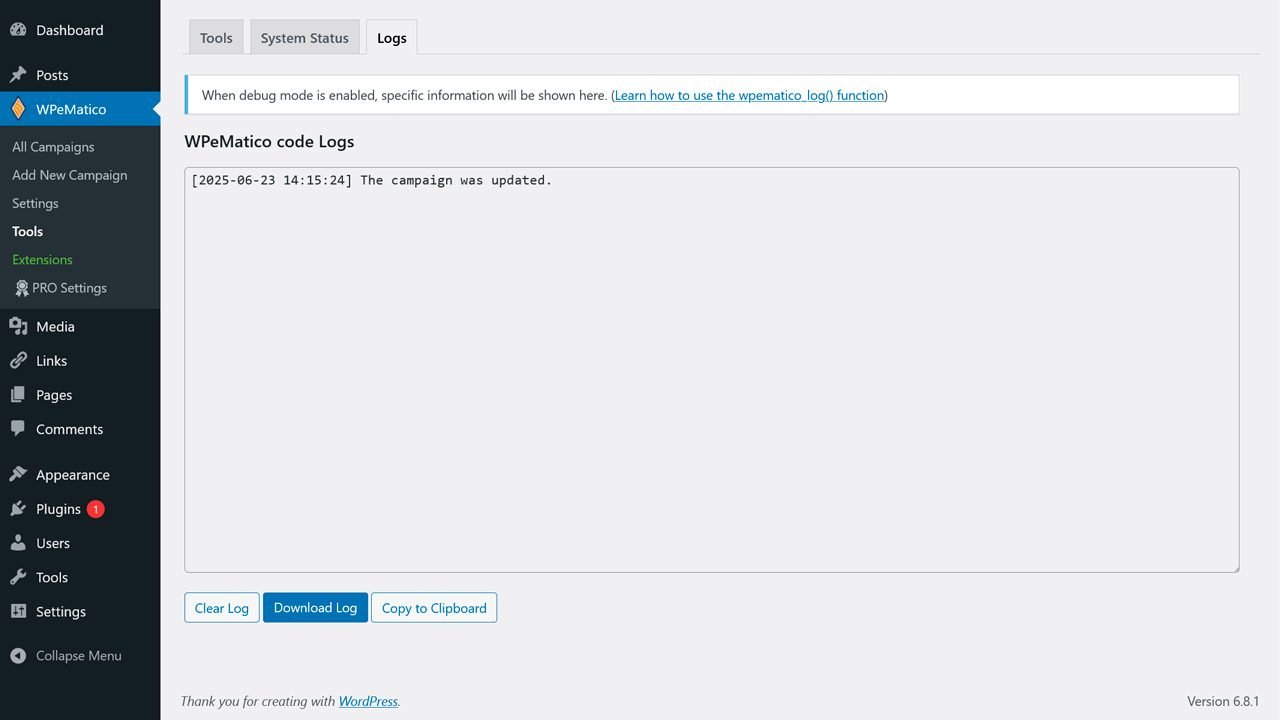The height and width of the screenshot is (720, 1280).
Task: Click the 'WPeMatico code Logs' heading
Action: click(x=269, y=141)
